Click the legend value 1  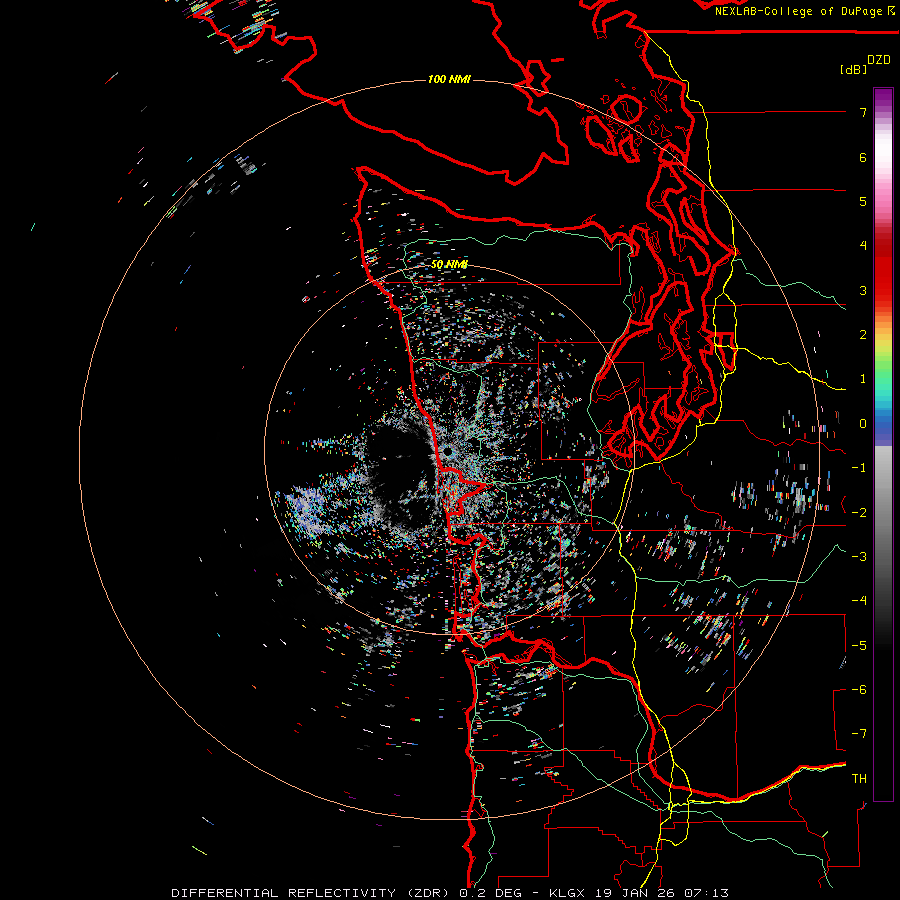click(863, 379)
